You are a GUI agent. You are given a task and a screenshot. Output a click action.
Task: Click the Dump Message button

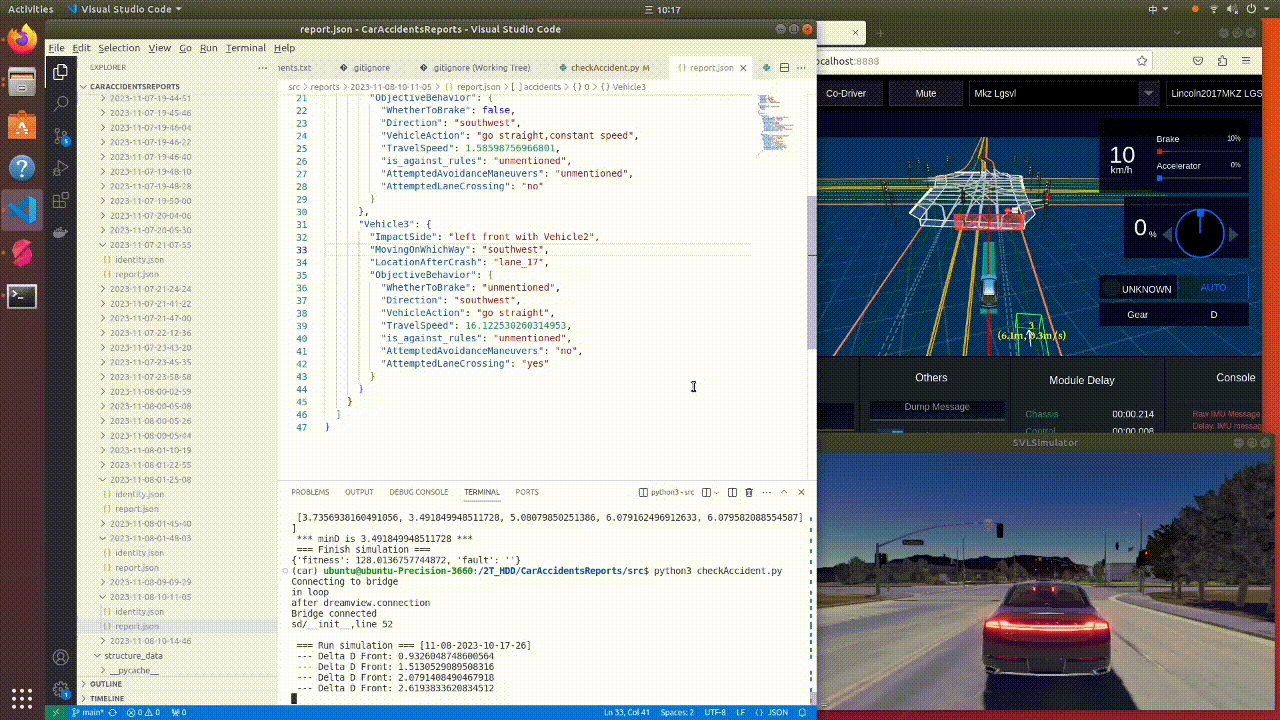click(936, 407)
